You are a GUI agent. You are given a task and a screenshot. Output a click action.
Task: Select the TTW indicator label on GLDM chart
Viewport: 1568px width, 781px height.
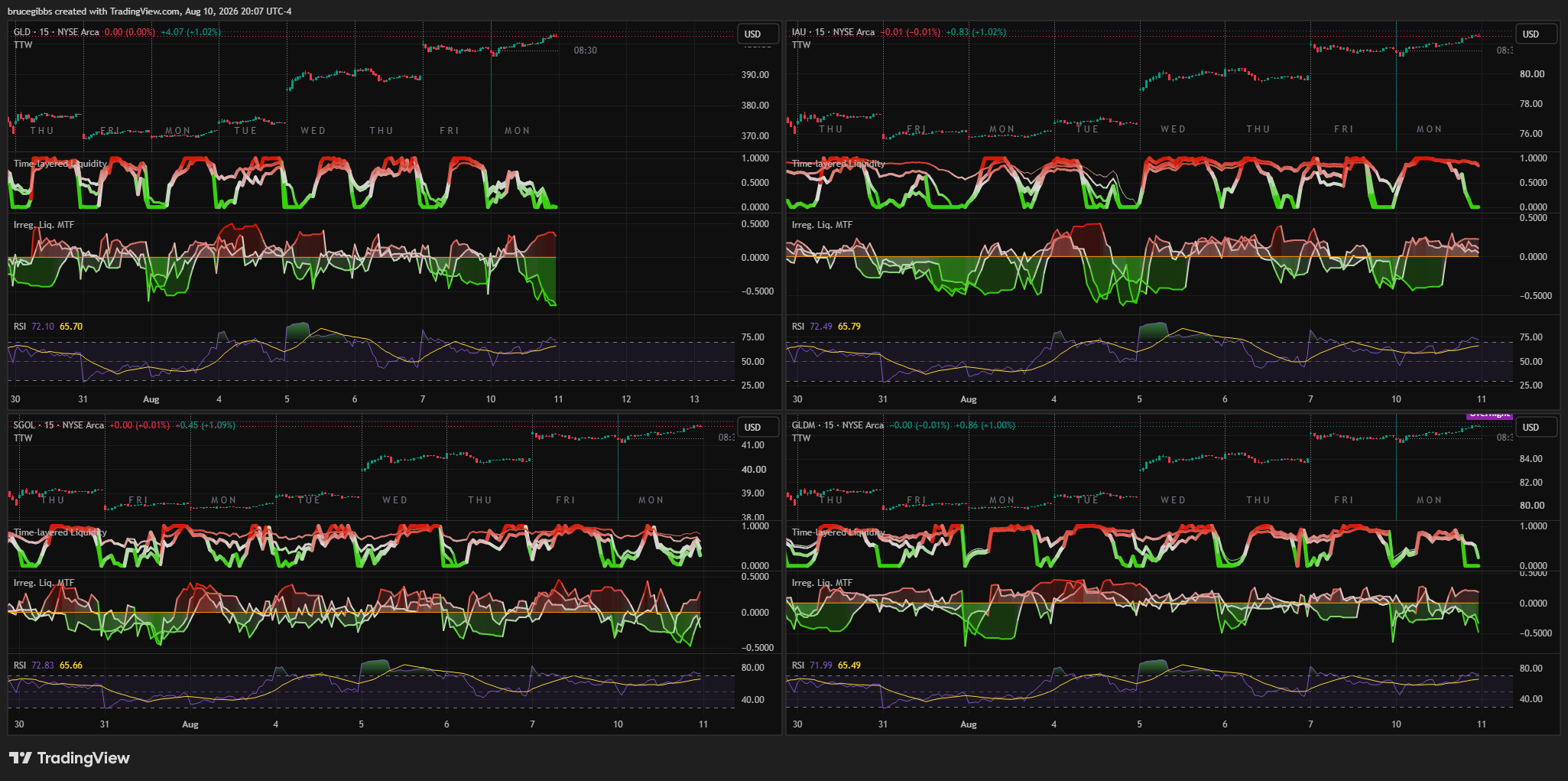point(801,438)
